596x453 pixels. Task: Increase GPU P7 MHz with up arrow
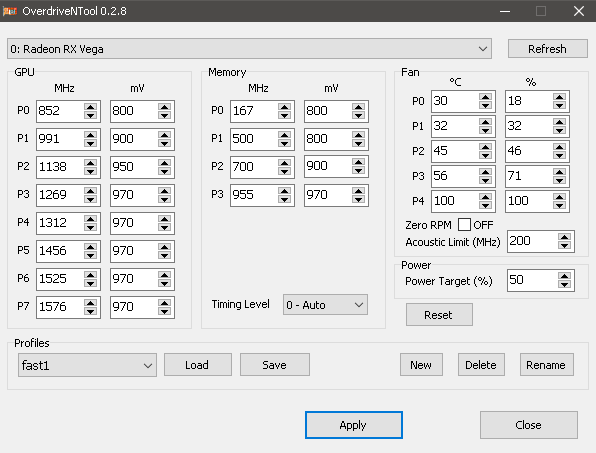pos(90,303)
